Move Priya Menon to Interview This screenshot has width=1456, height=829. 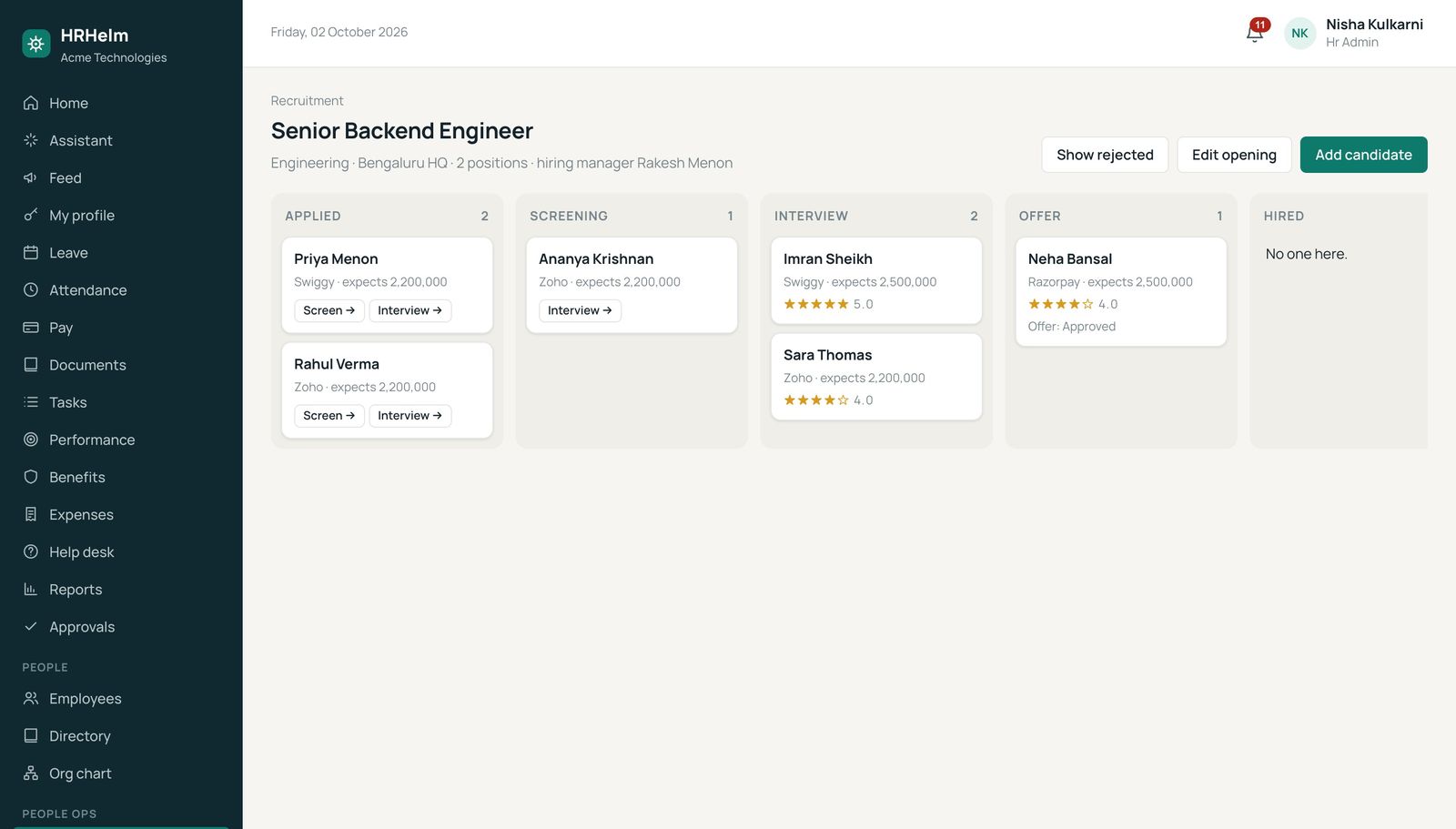pyautogui.click(x=410, y=310)
